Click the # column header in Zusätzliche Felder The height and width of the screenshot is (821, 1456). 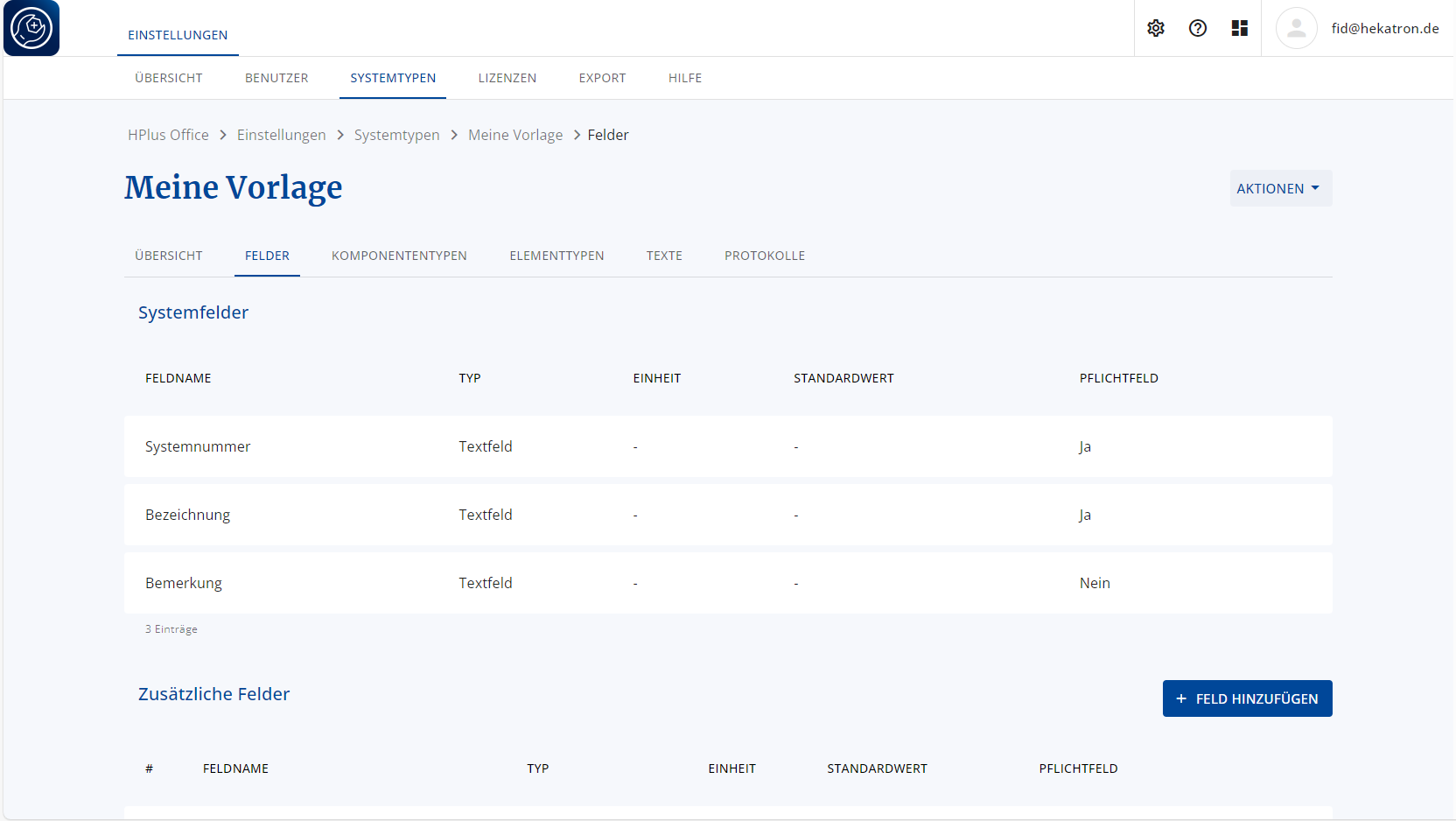click(149, 768)
